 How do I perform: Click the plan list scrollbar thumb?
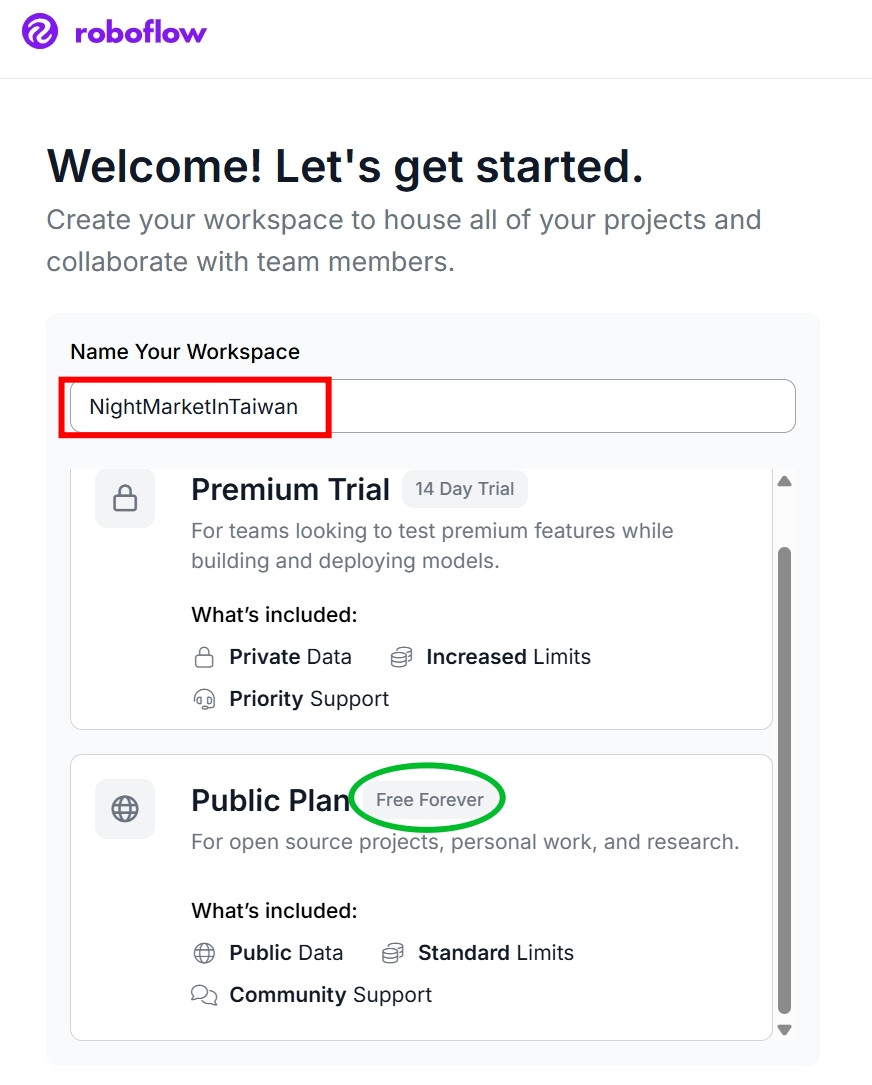pyautogui.click(x=785, y=780)
